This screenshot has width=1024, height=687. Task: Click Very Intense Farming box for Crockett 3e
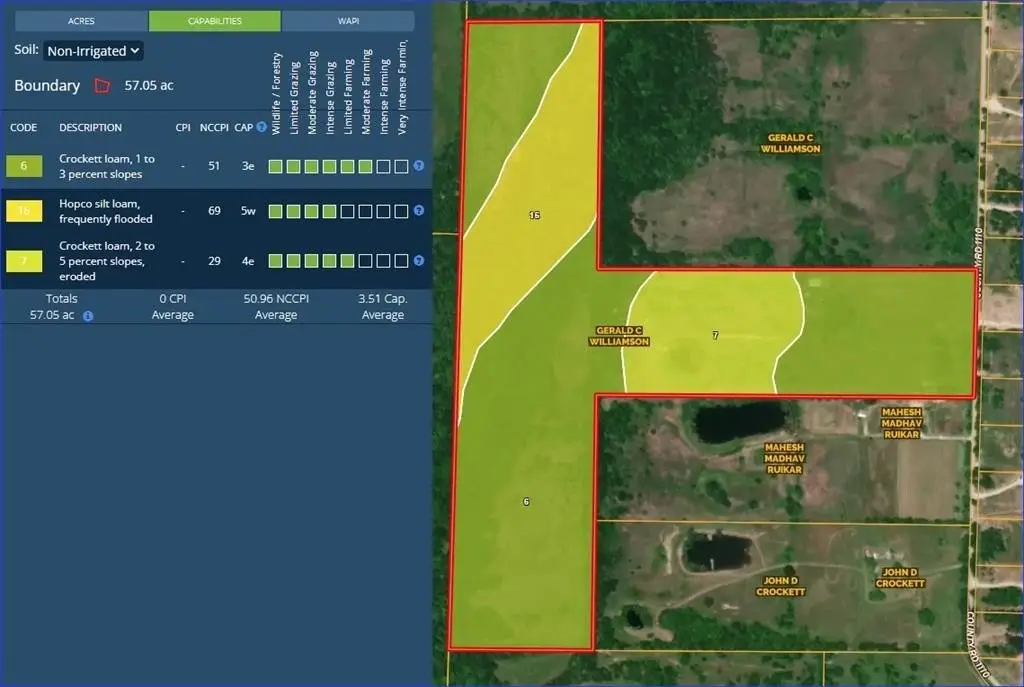[401, 166]
